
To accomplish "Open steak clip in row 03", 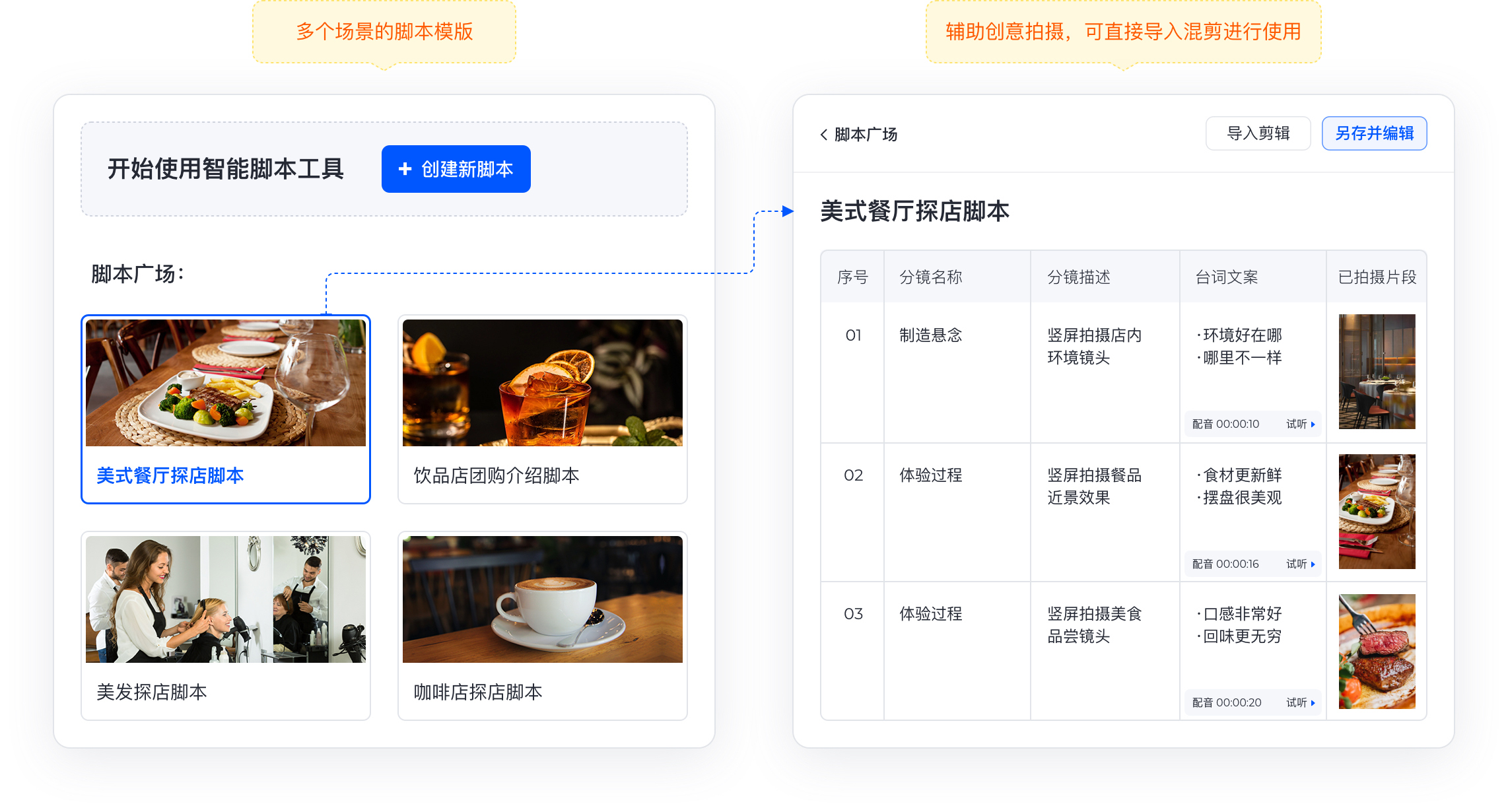I will (1377, 652).
